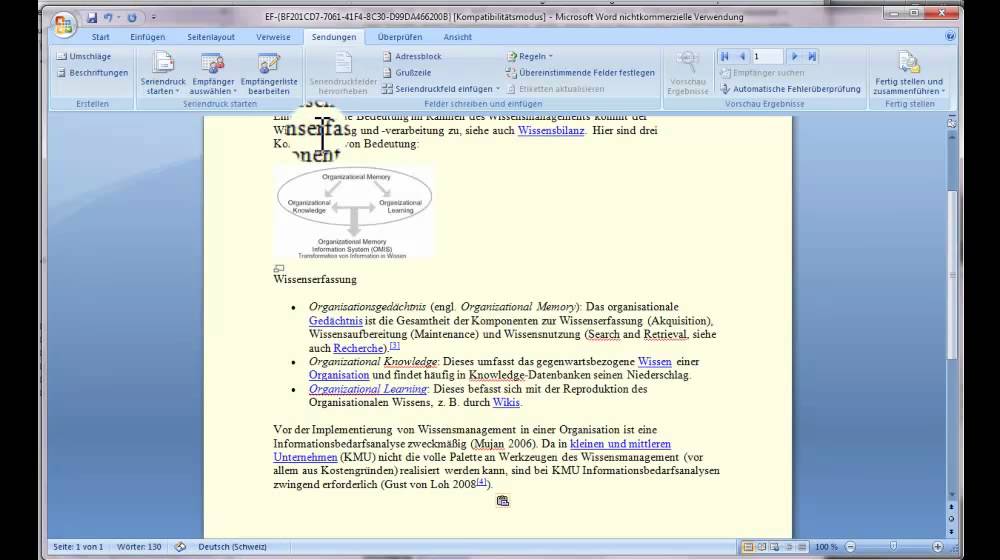
Task: Click the Wörter: 130 word count
Action: (139, 547)
